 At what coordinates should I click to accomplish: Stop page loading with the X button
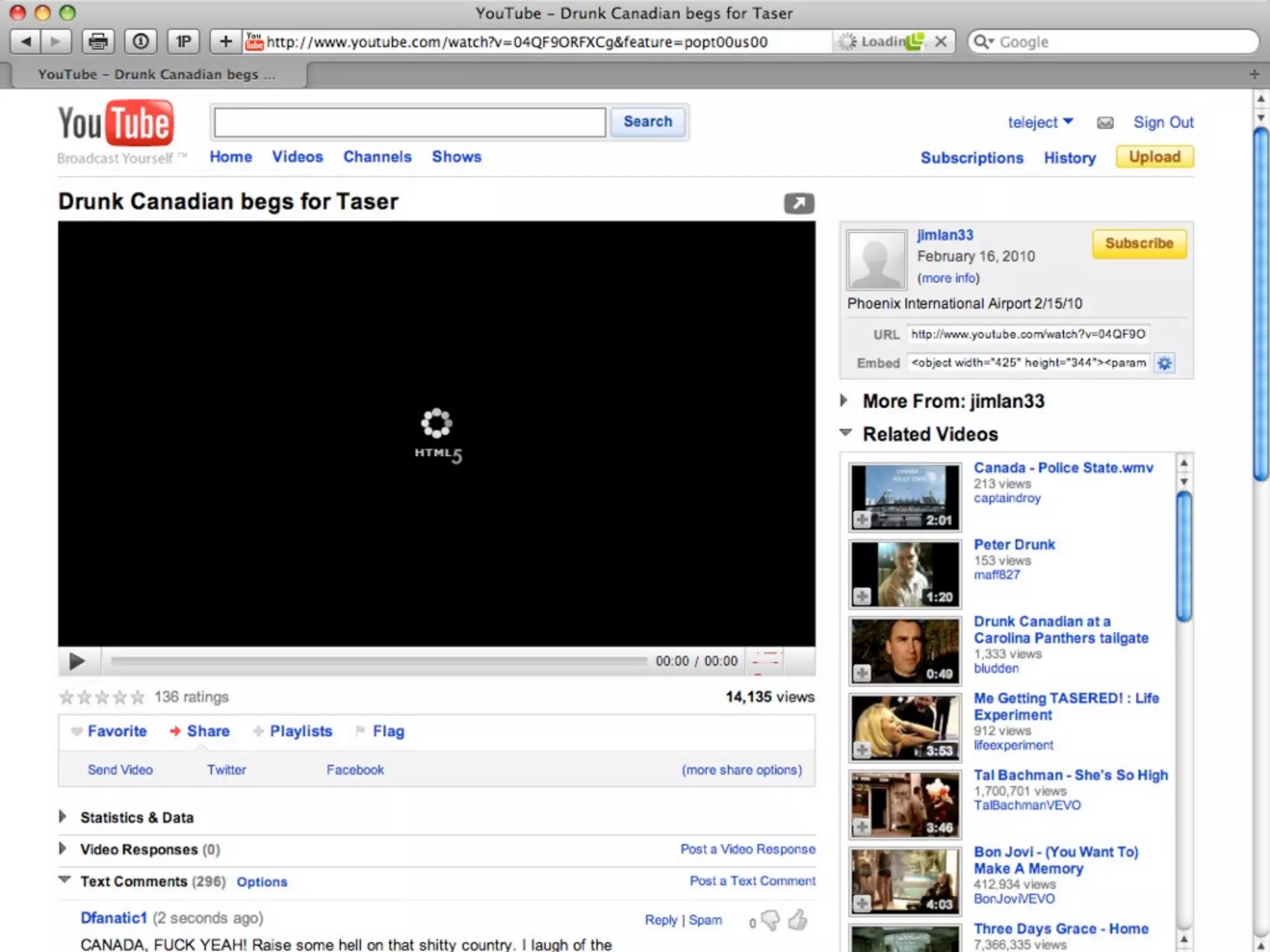coord(941,42)
